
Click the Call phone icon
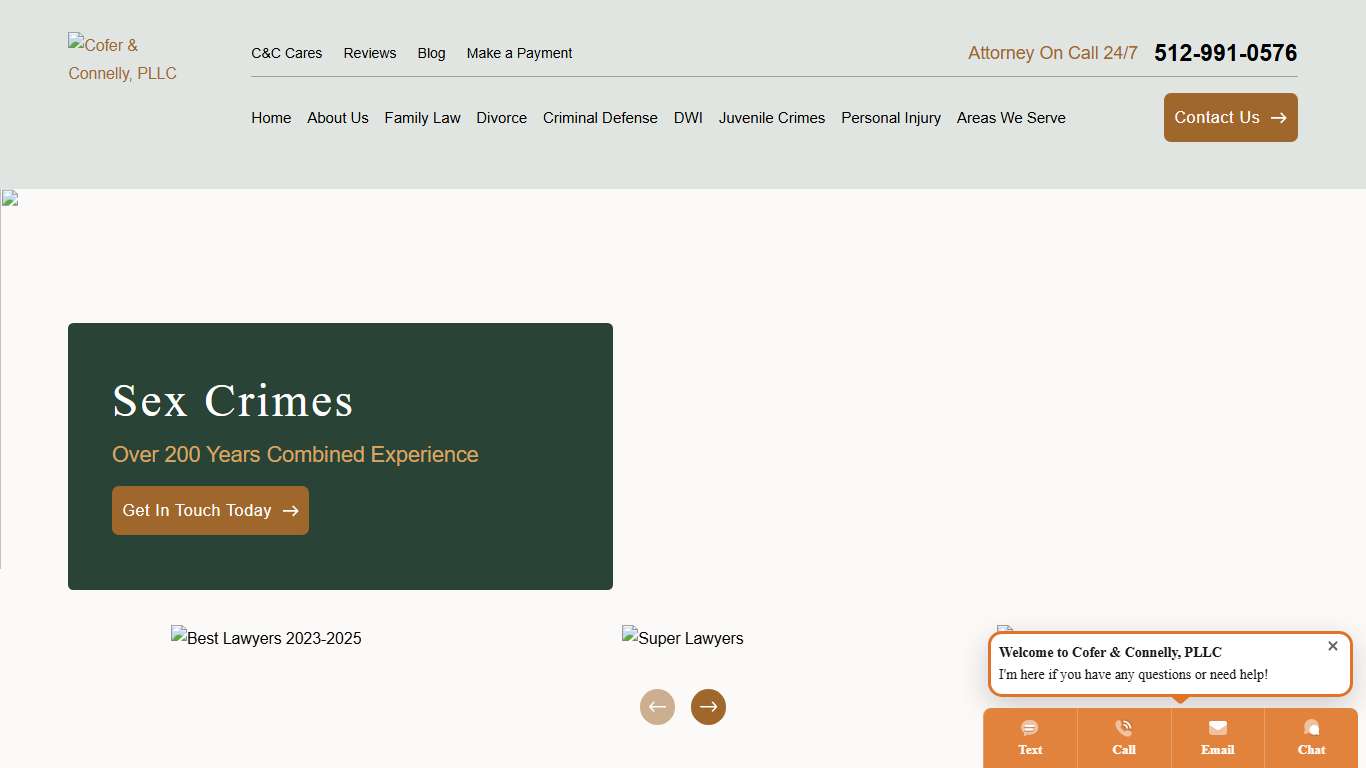[1124, 728]
